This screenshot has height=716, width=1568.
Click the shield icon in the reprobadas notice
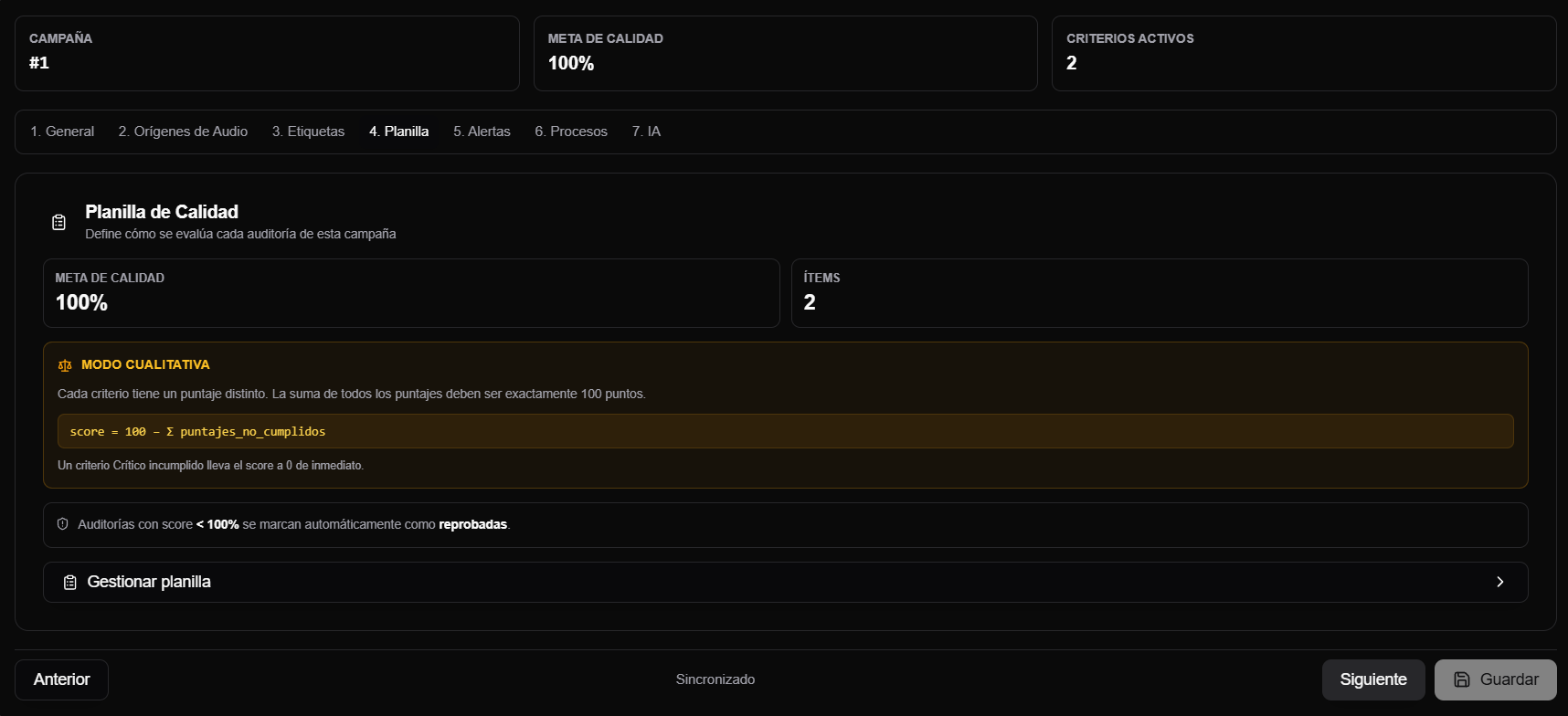(63, 524)
